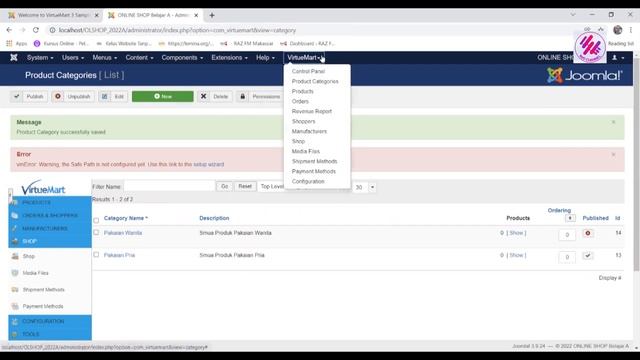640x360 pixels.
Task: Choose Shop in the VirtueMart dropdown
Action: (298, 141)
